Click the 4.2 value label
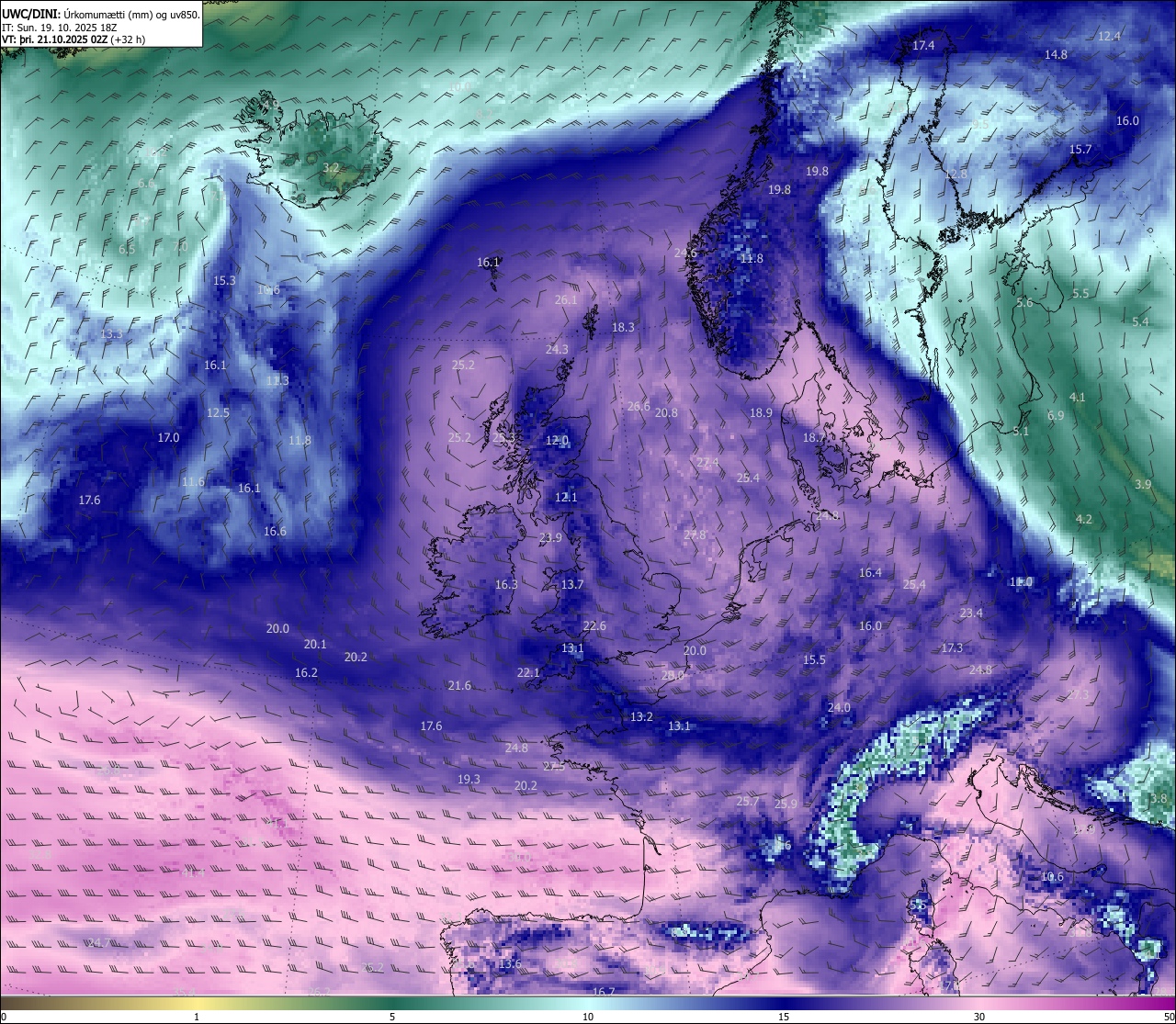 (1084, 520)
